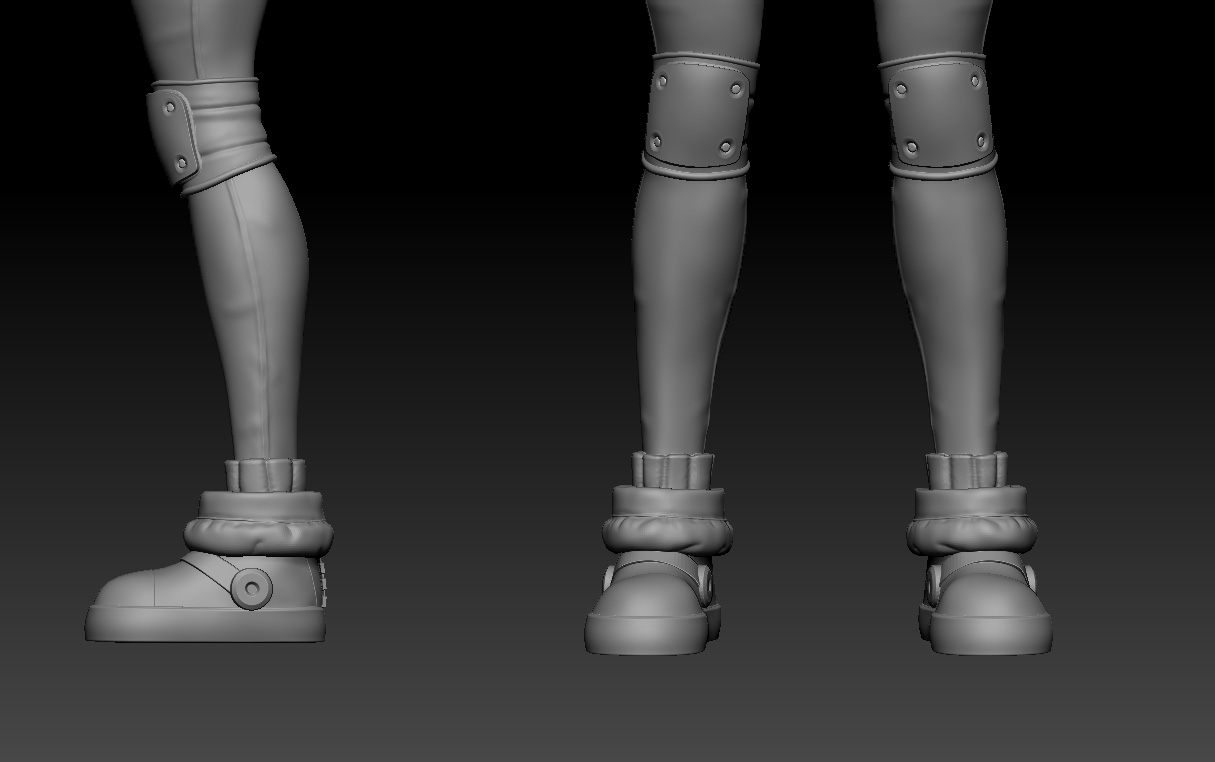Screen dimensions: 1215x762
Task: Click the knee pad of the rightmost leg
Action: tap(941, 113)
